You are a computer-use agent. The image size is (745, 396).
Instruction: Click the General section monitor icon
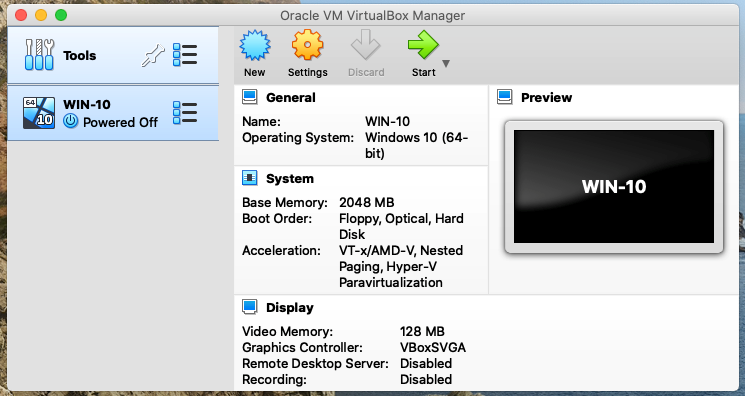(250, 97)
